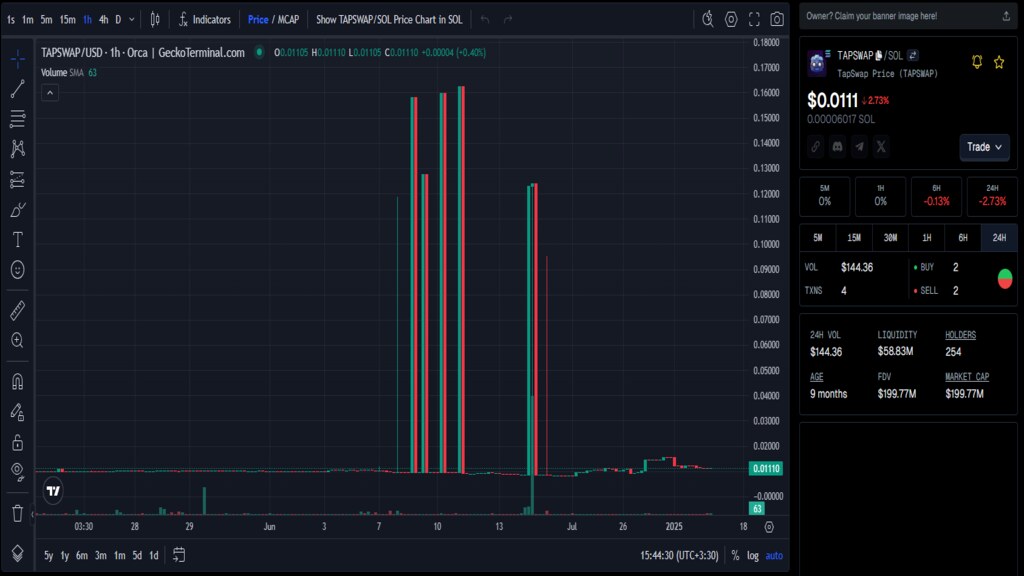
Task: Open the token's Discord link
Action: click(837, 146)
